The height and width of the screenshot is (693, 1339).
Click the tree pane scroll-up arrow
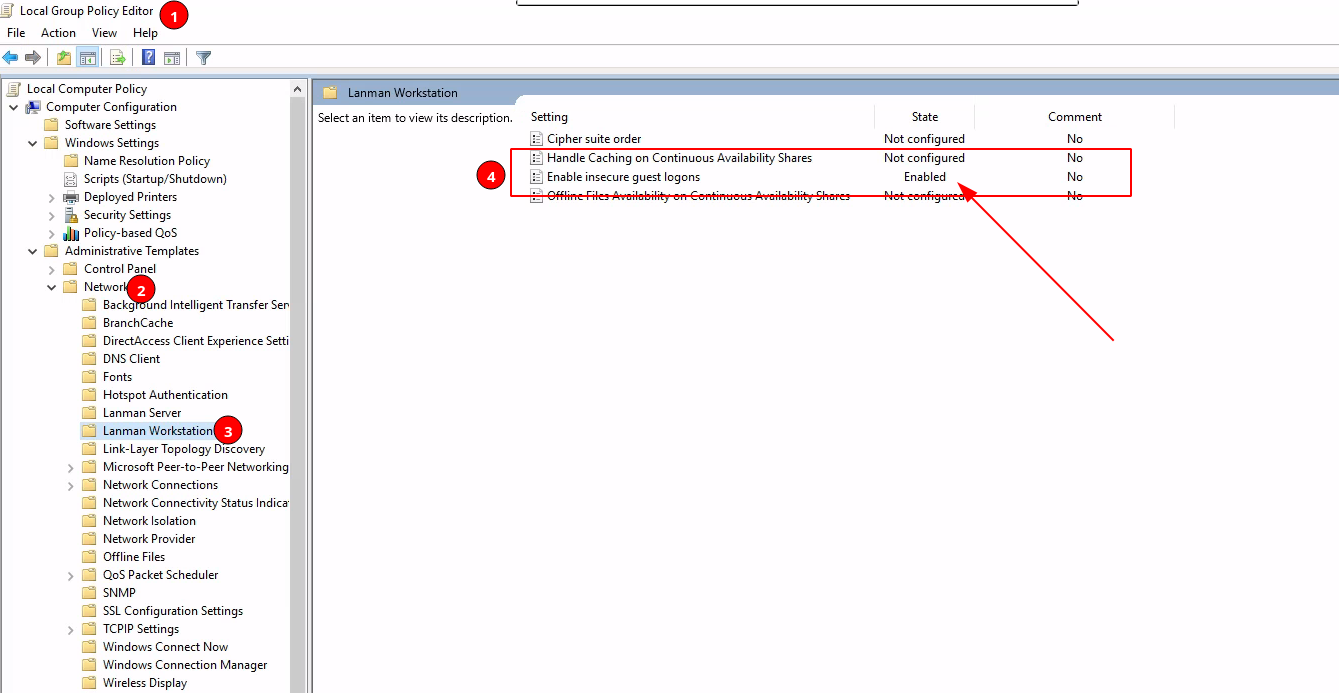tap(298, 88)
